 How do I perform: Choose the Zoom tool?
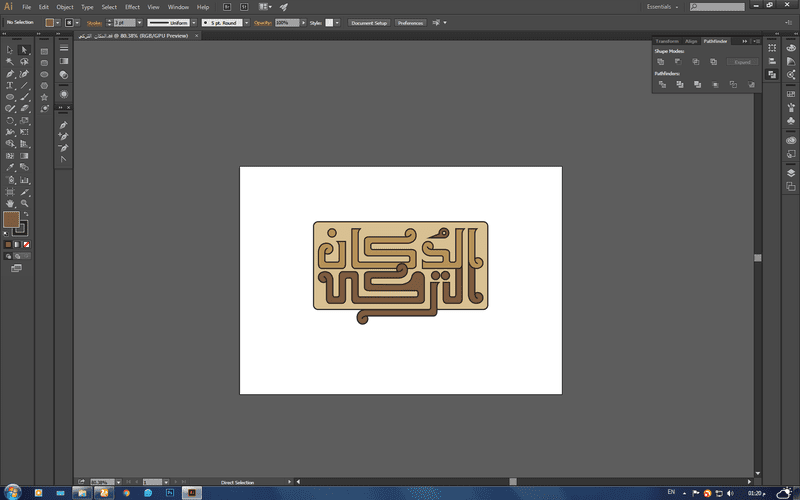point(25,203)
